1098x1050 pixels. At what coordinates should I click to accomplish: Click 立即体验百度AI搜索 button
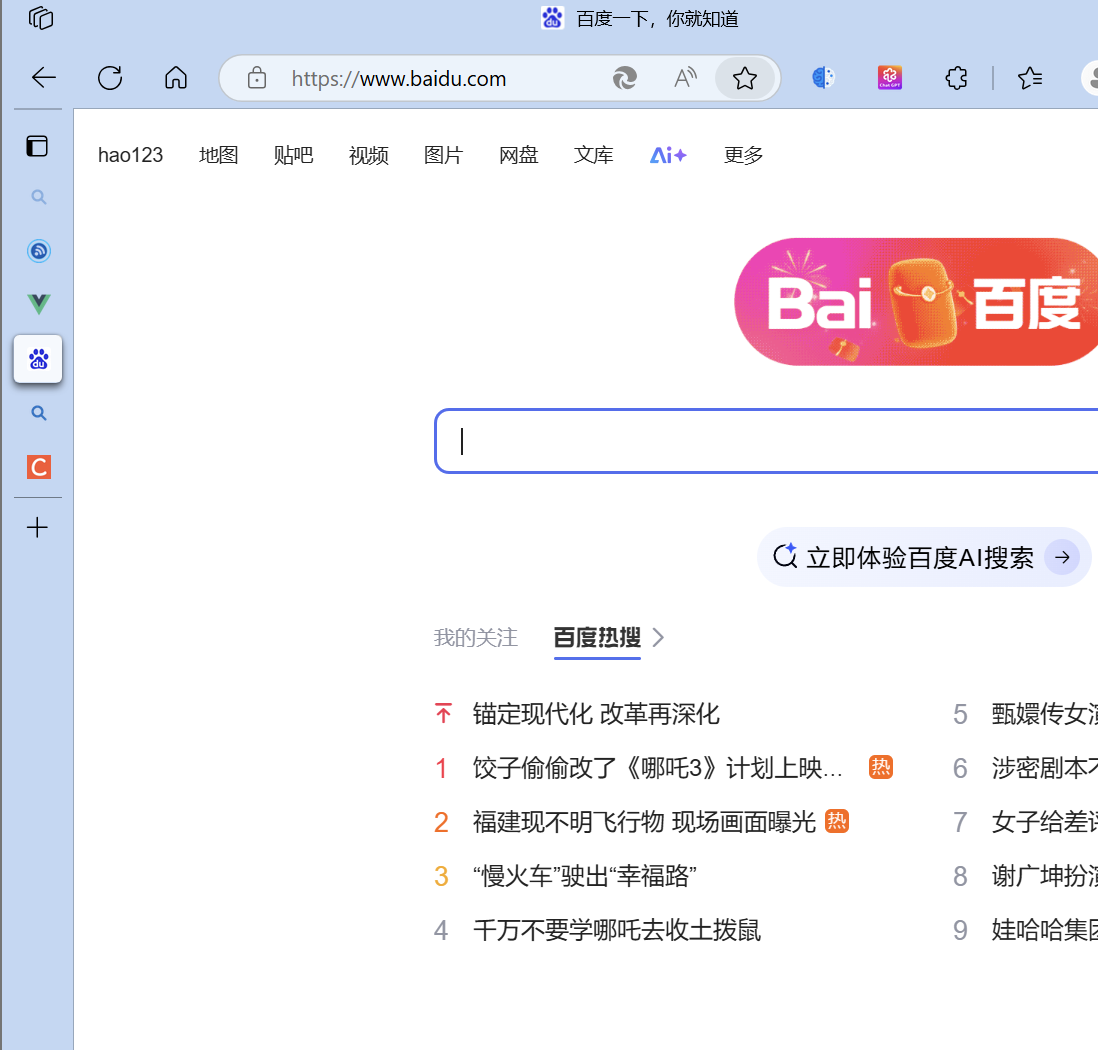(924, 558)
